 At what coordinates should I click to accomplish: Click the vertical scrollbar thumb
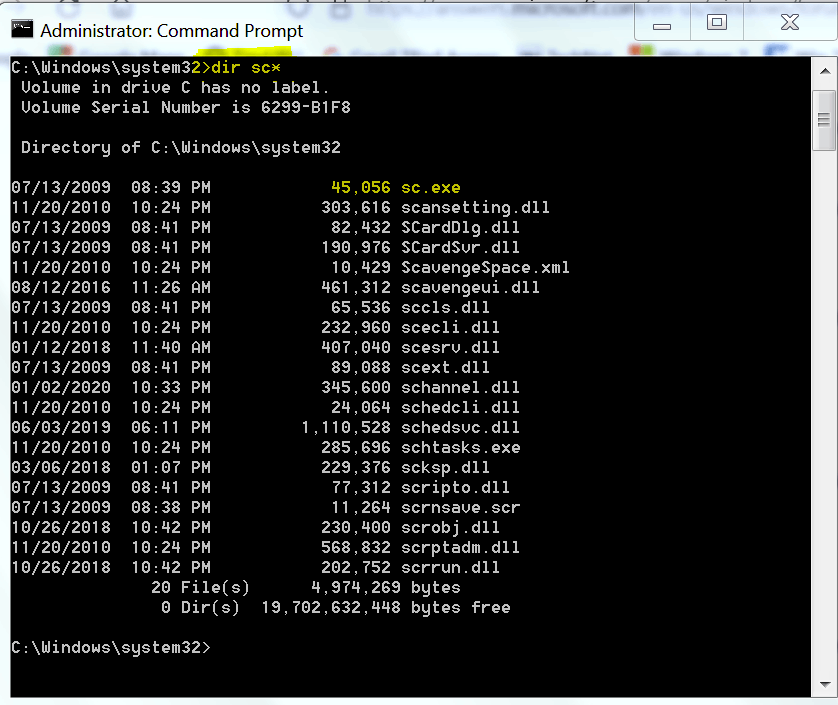pyautogui.click(x=824, y=120)
